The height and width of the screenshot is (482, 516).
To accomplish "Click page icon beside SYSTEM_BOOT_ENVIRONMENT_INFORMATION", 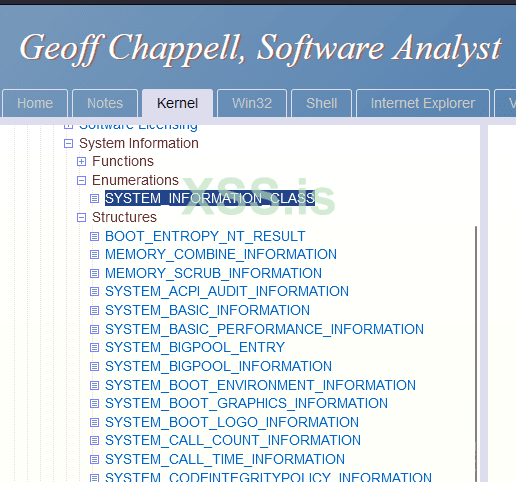I will point(94,386).
